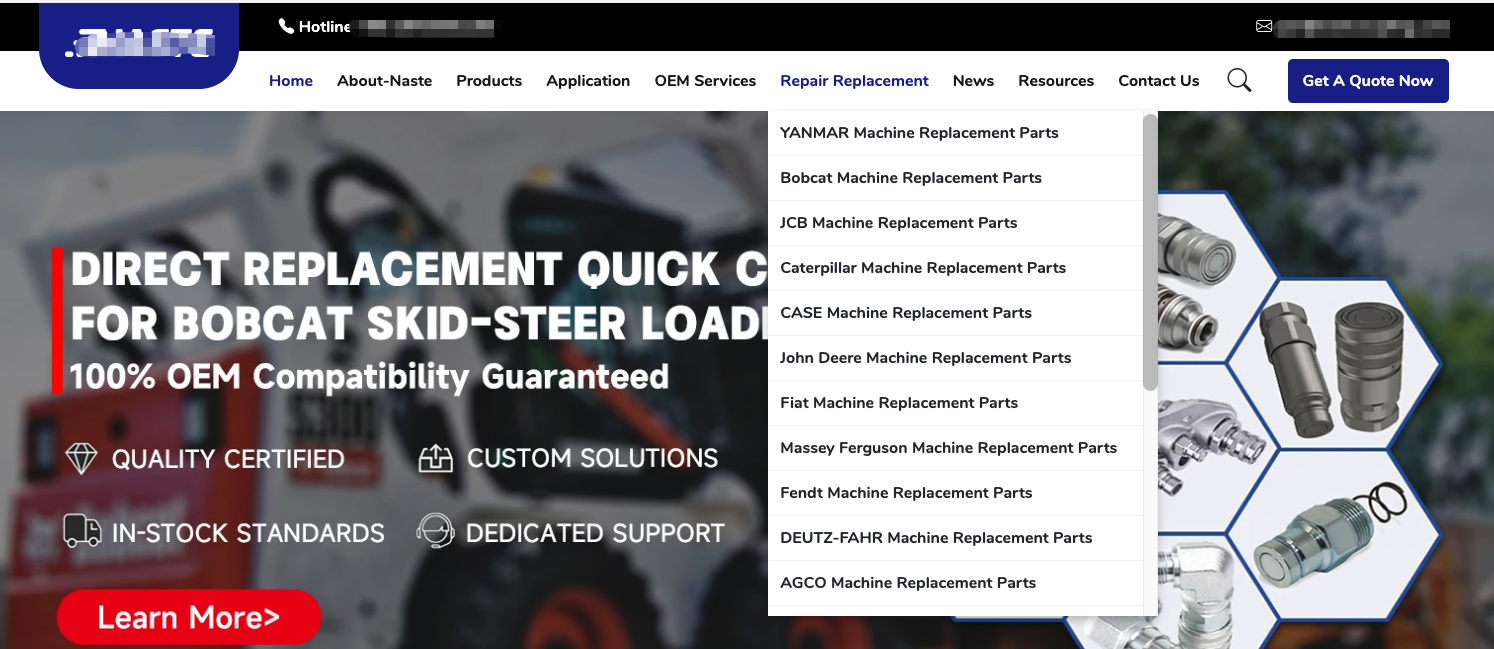Select YANMAR Machine Replacement Parts

click(919, 133)
